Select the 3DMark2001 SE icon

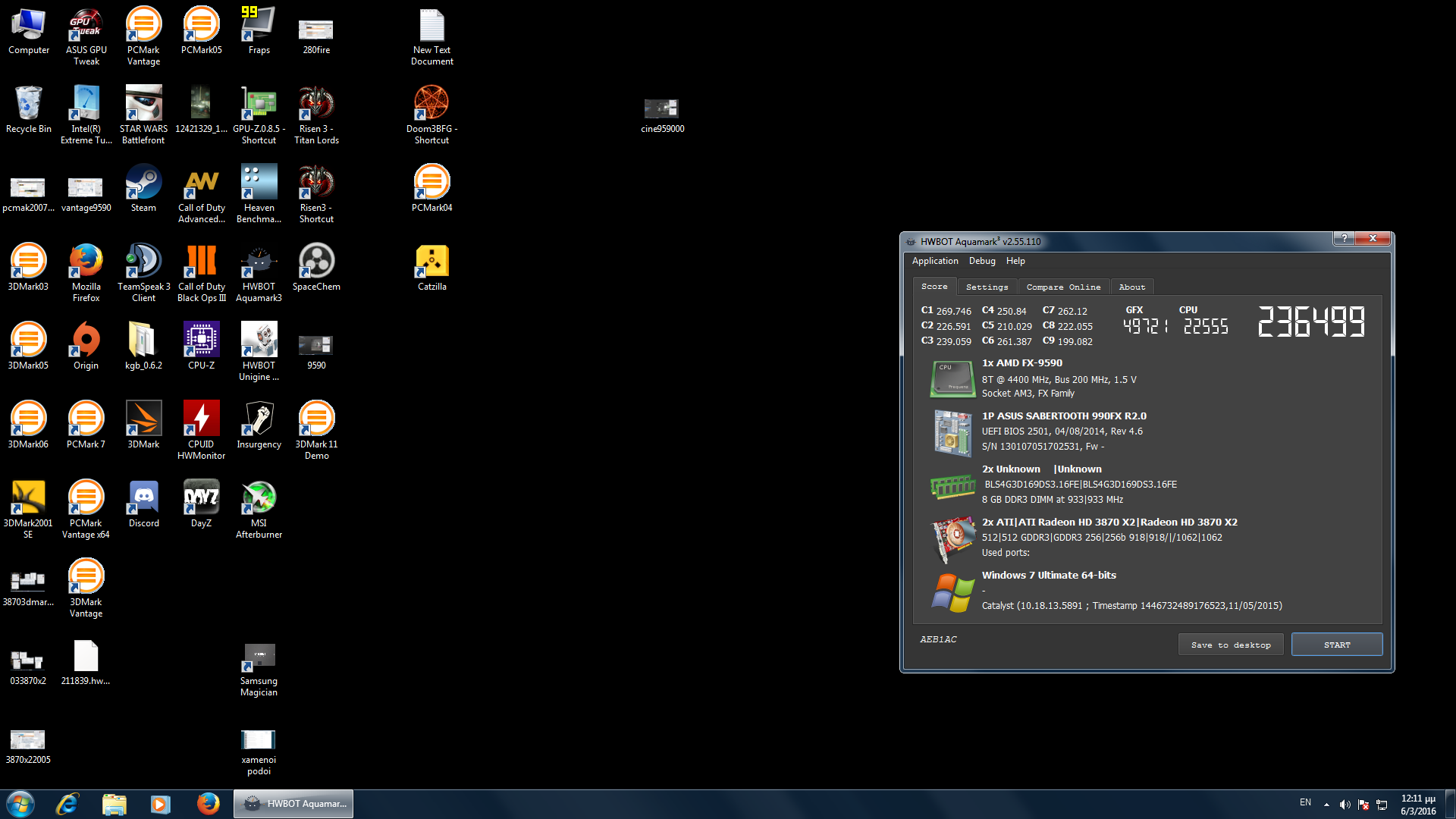(x=28, y=509)
